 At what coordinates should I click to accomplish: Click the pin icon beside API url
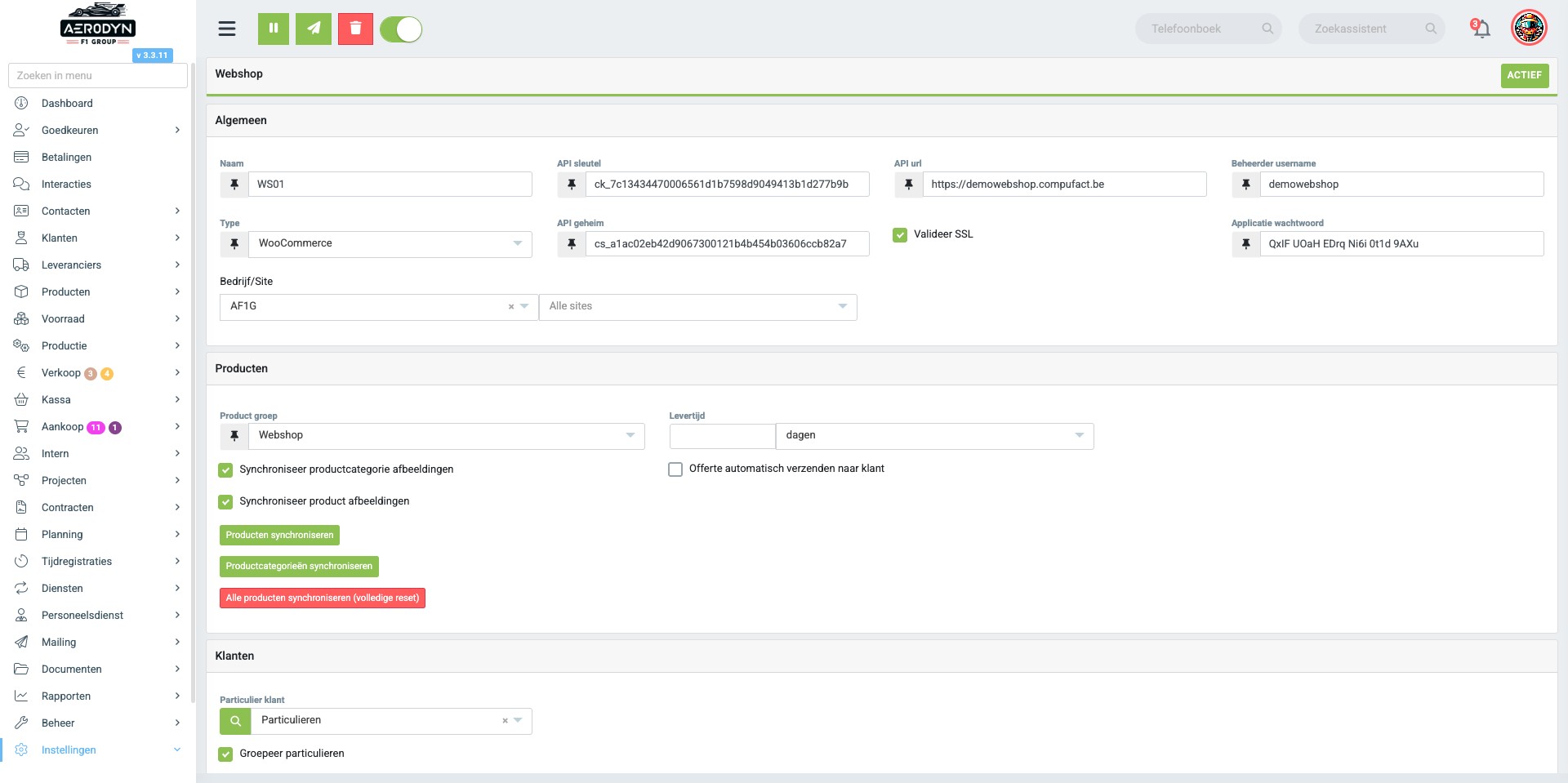(909, 185)
